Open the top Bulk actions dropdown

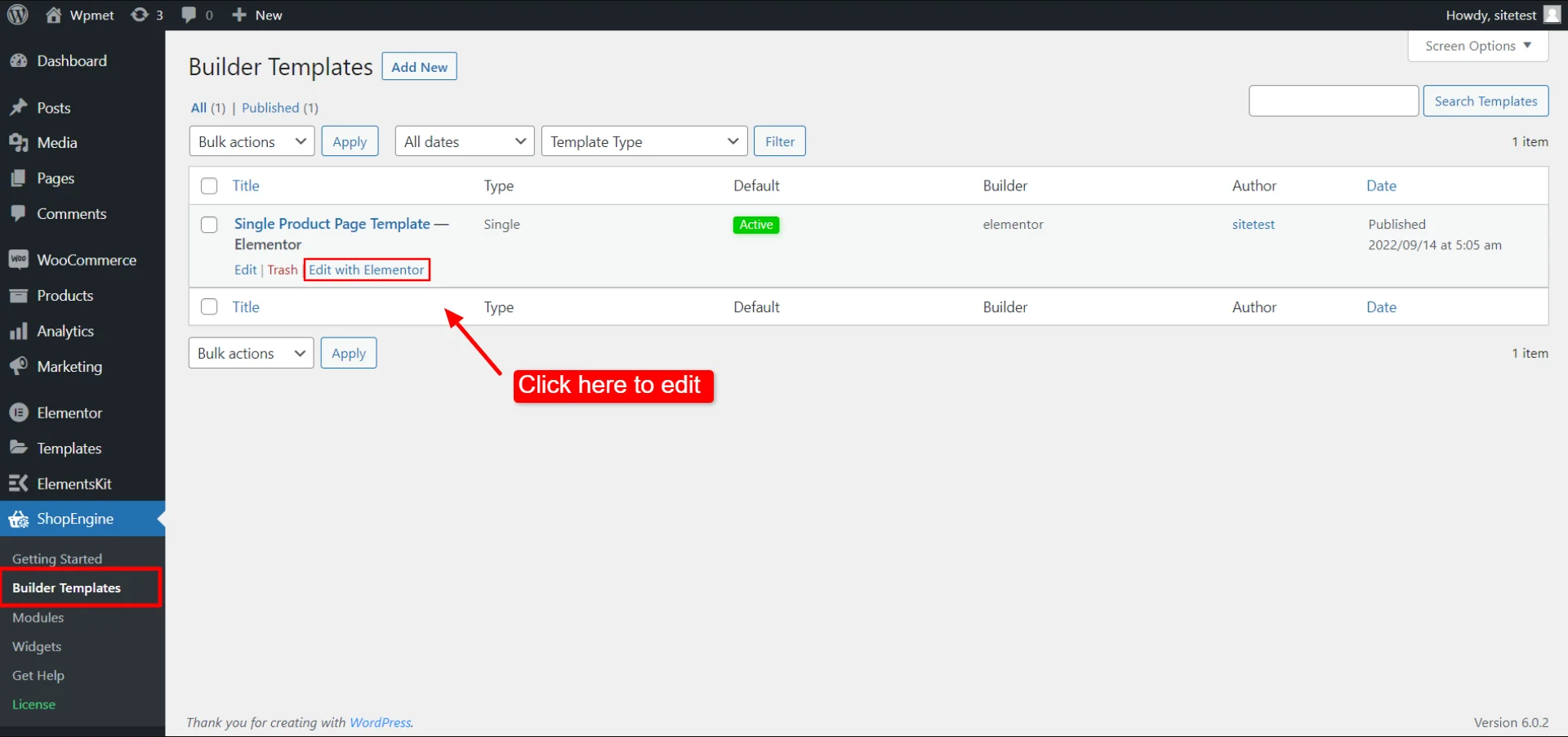pyautogui.click(x=252, y=141)
